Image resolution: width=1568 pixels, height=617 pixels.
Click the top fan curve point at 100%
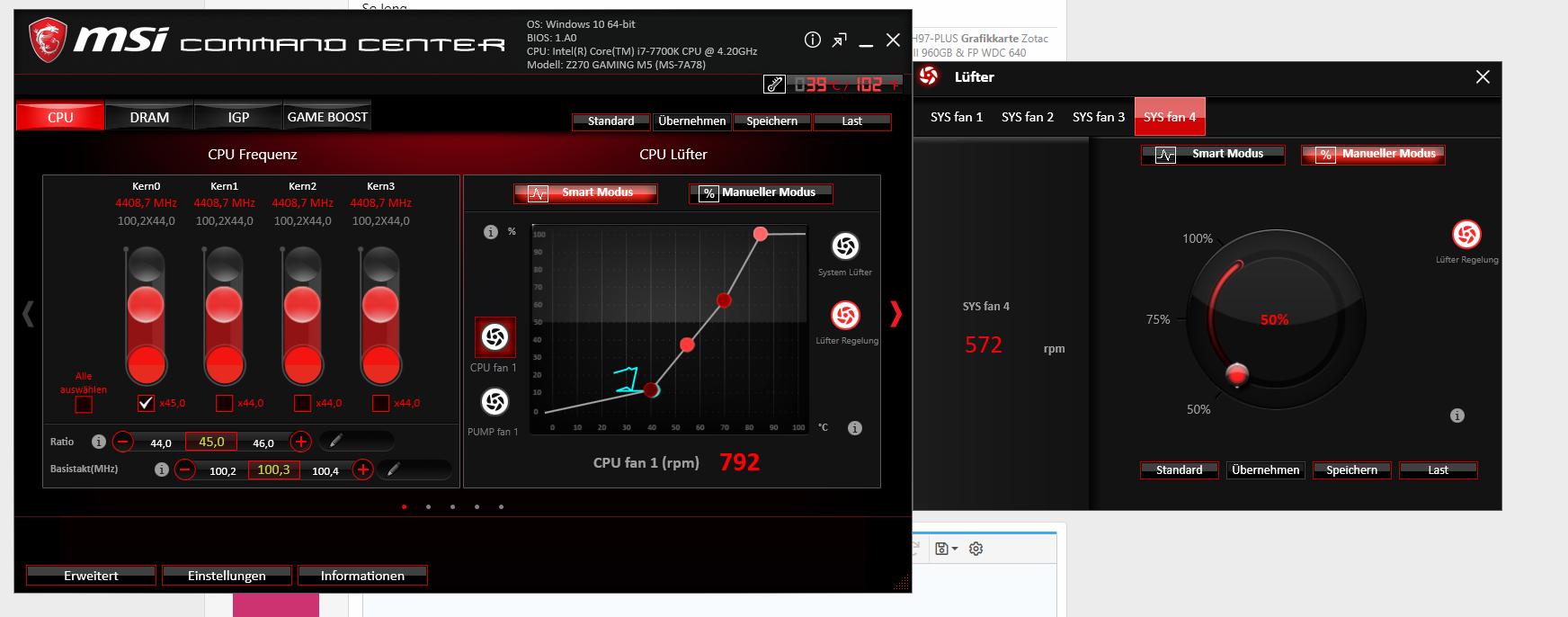click(761, 234)
